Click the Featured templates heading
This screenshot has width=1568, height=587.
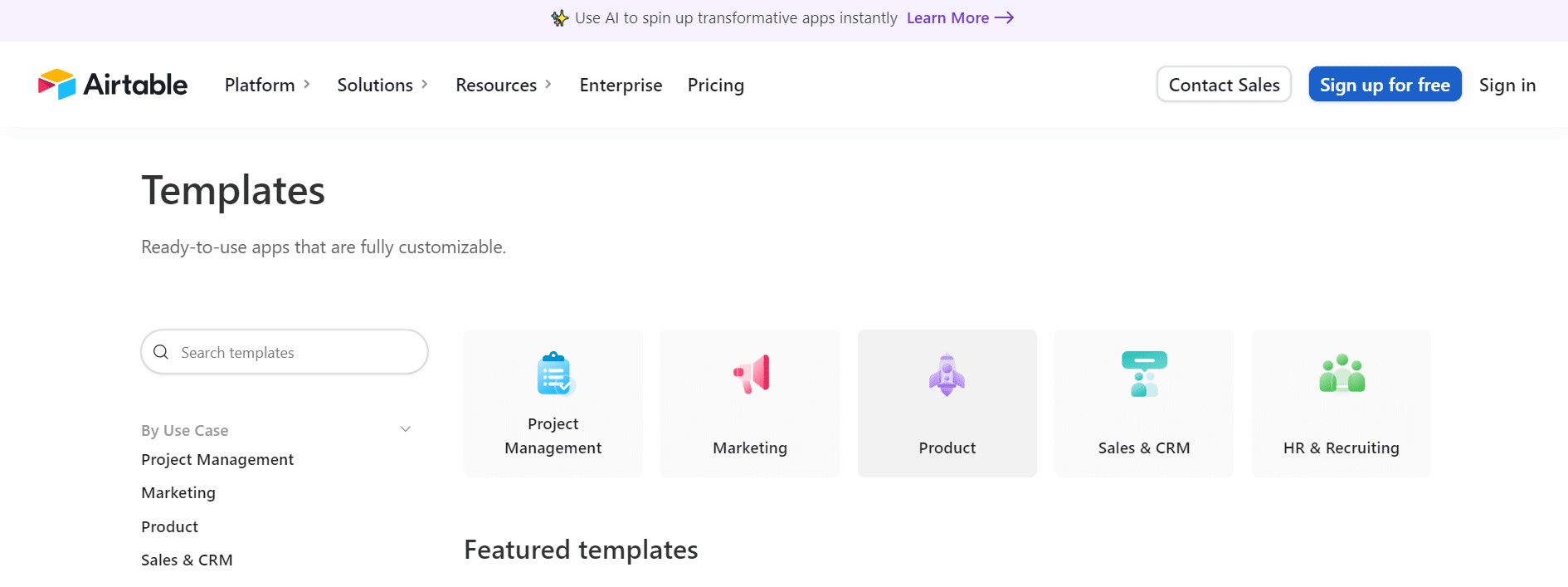tap(581, 550)
